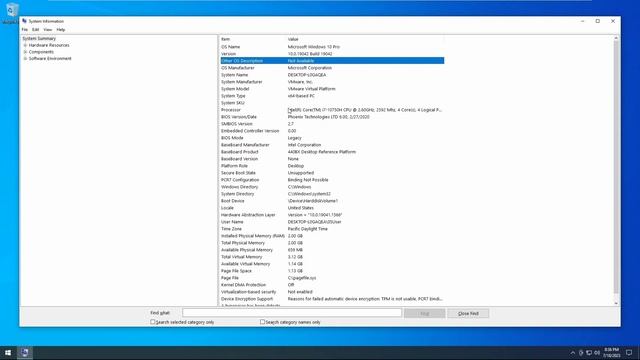Select the Installed Physical Memory (RAM) row
640x360 pixels.
[x=332, y=236]
